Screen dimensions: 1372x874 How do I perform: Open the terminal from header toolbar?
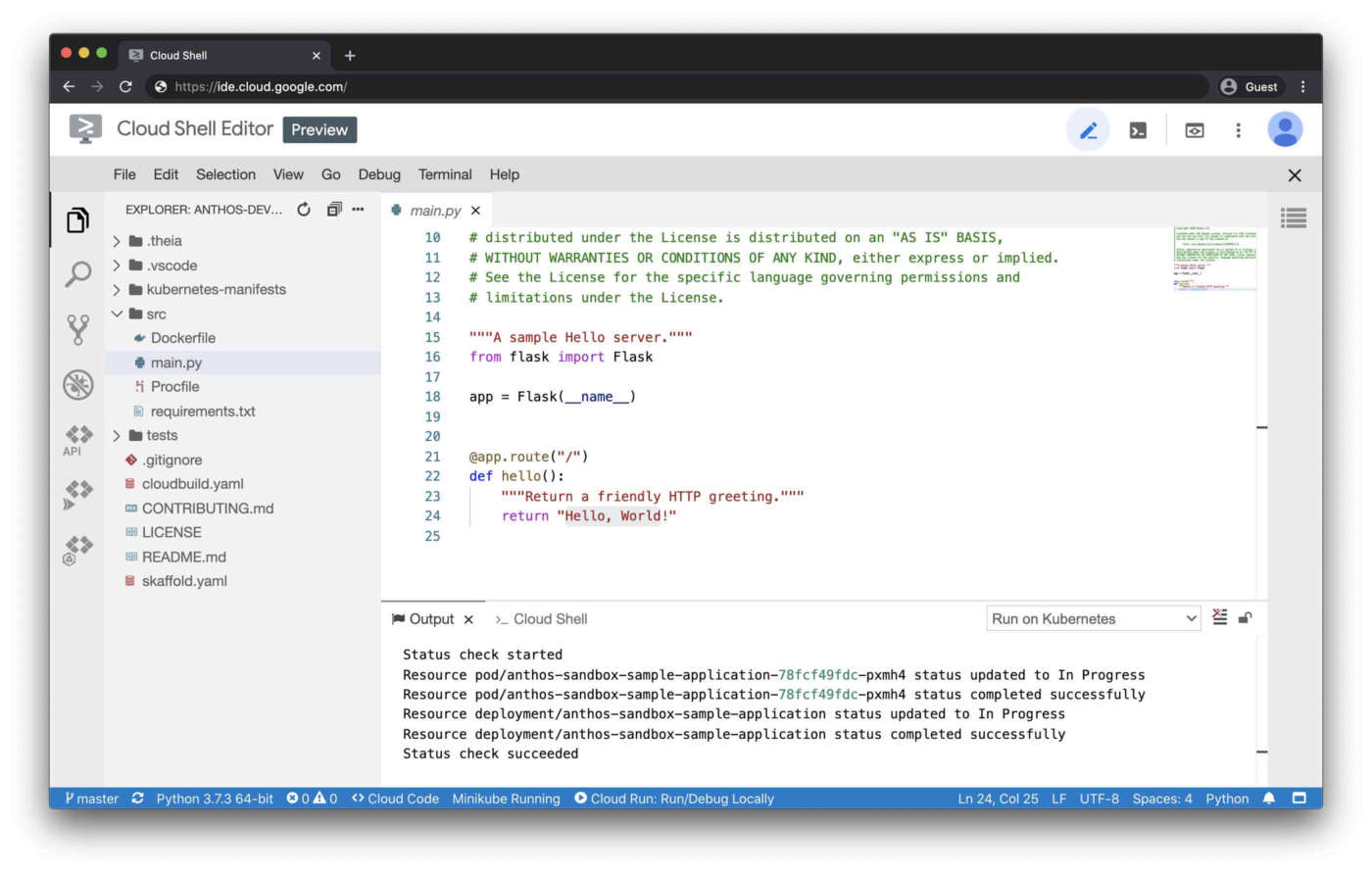(x=1138, y=130)
